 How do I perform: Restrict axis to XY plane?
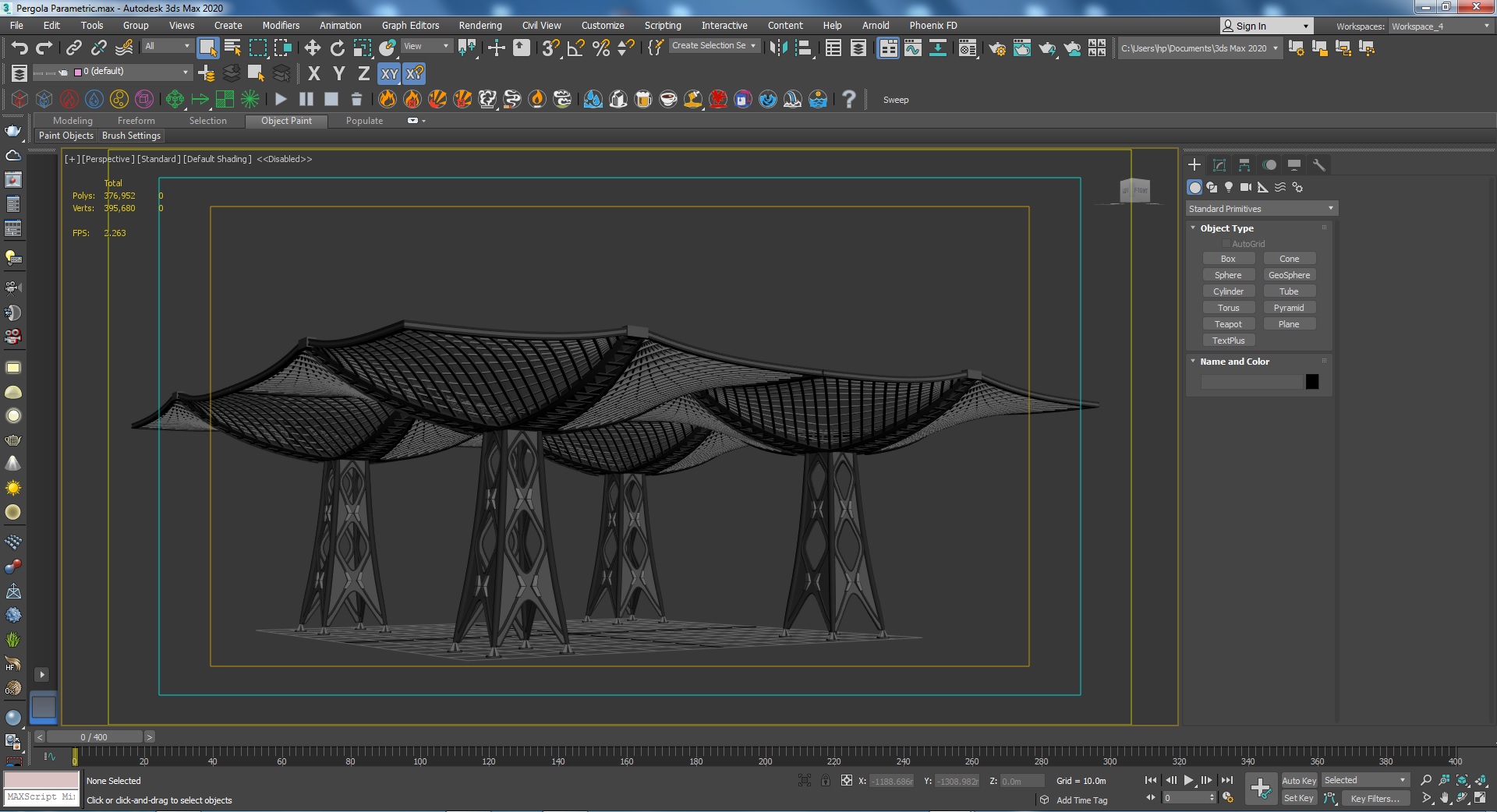coord(389,74)
